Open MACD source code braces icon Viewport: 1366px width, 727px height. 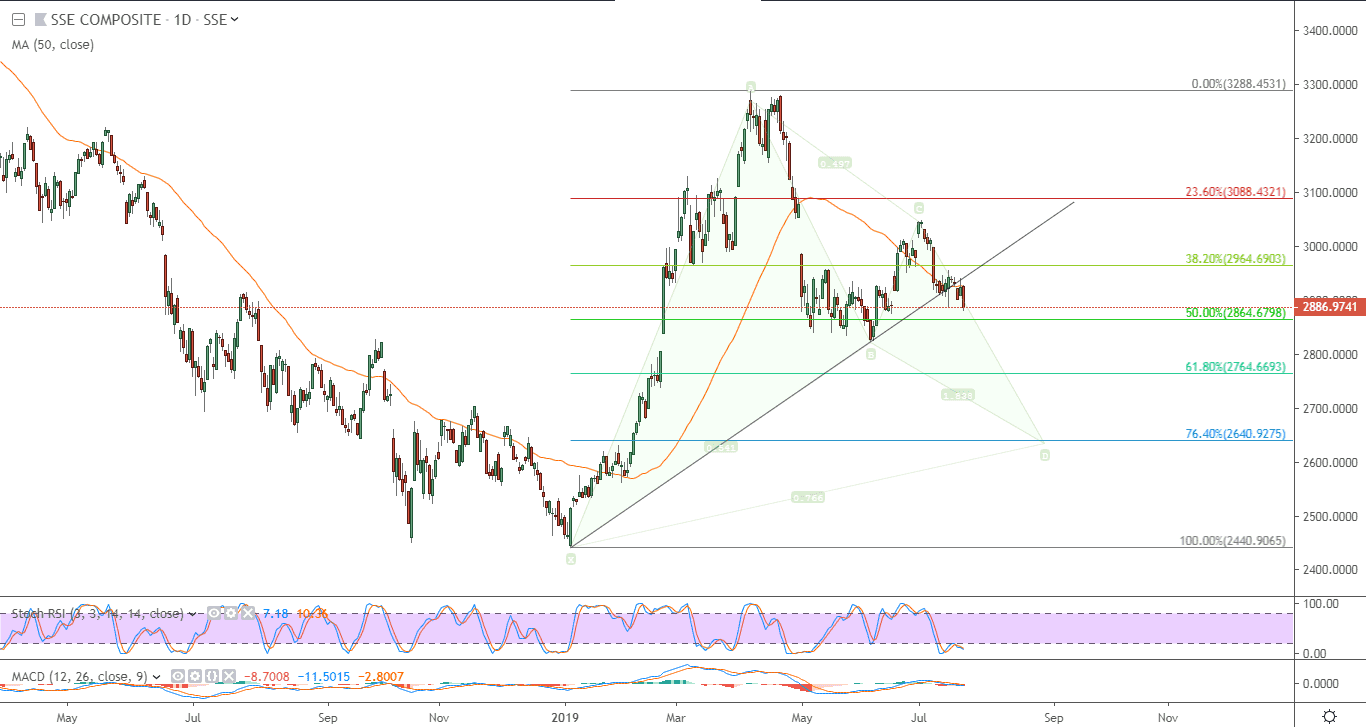[212, 676]
